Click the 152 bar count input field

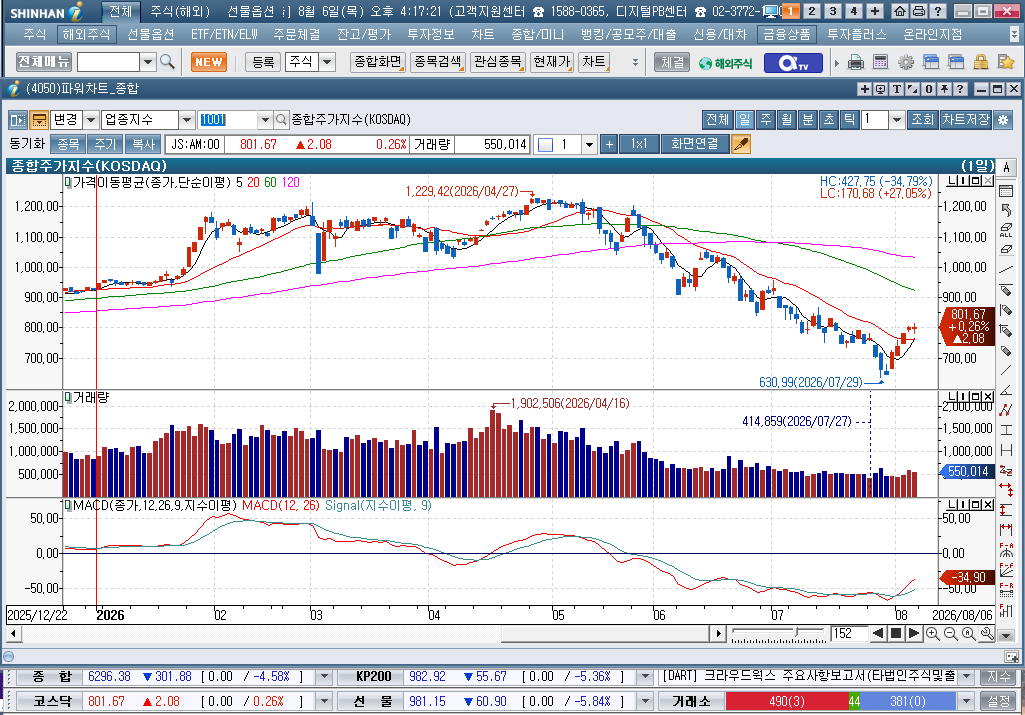tap(849, 633)
